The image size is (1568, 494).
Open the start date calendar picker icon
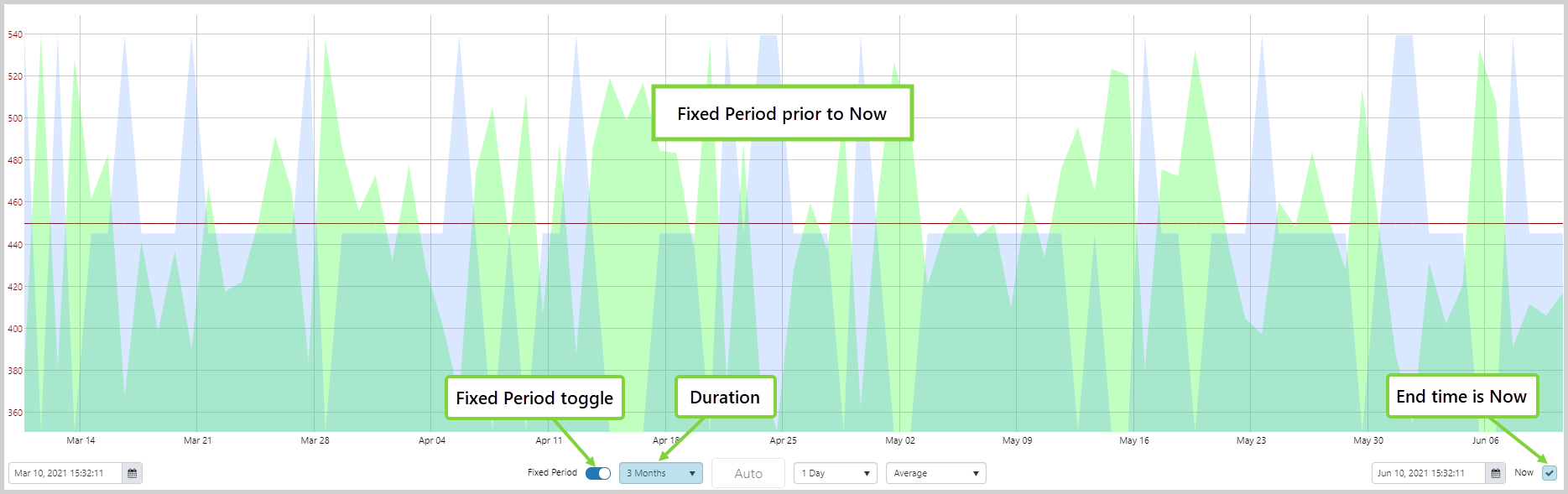(x=132, y=473)
